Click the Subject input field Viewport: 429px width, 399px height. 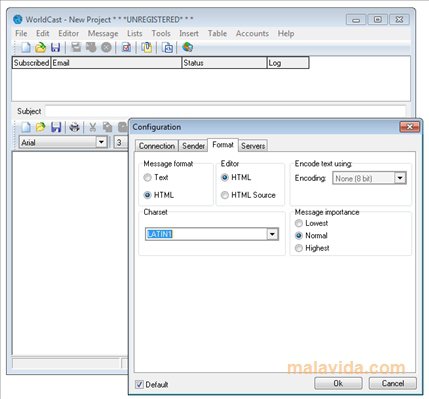[226, 111]
